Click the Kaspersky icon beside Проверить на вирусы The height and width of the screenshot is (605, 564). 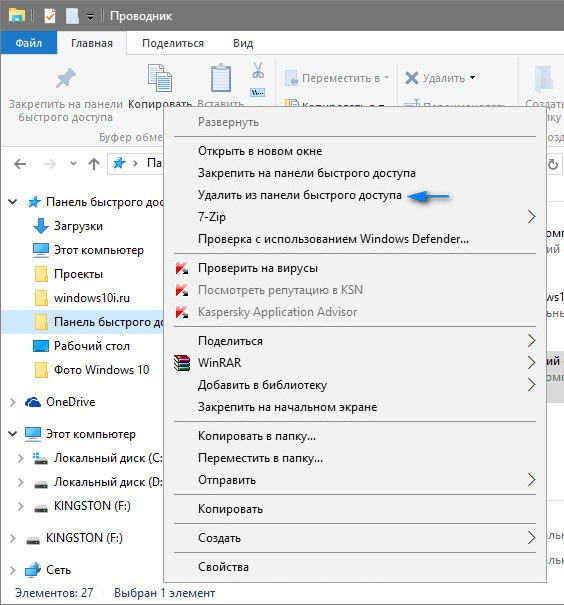[182, 268]
